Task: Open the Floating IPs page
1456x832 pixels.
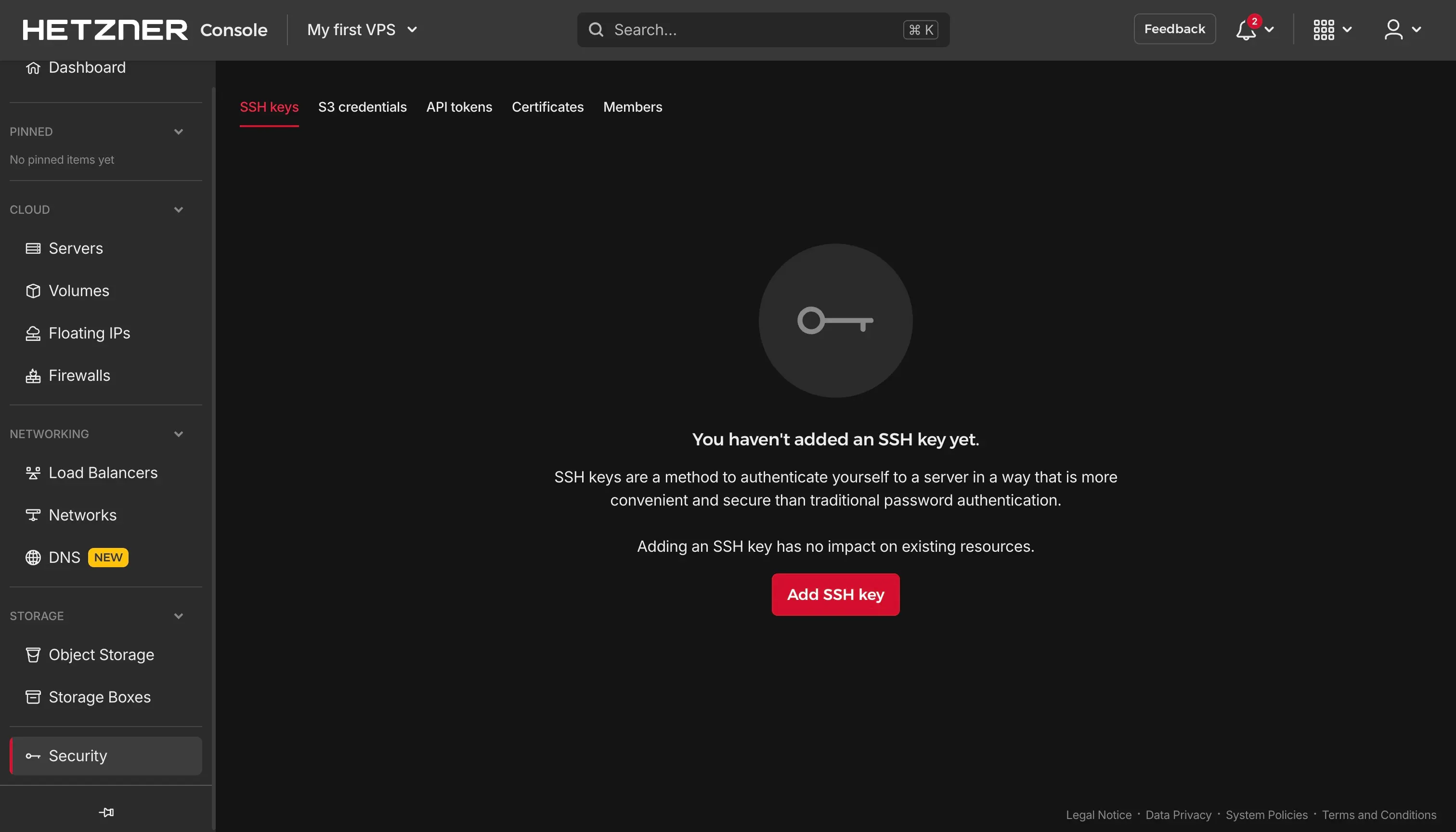Action: (89, 333)
